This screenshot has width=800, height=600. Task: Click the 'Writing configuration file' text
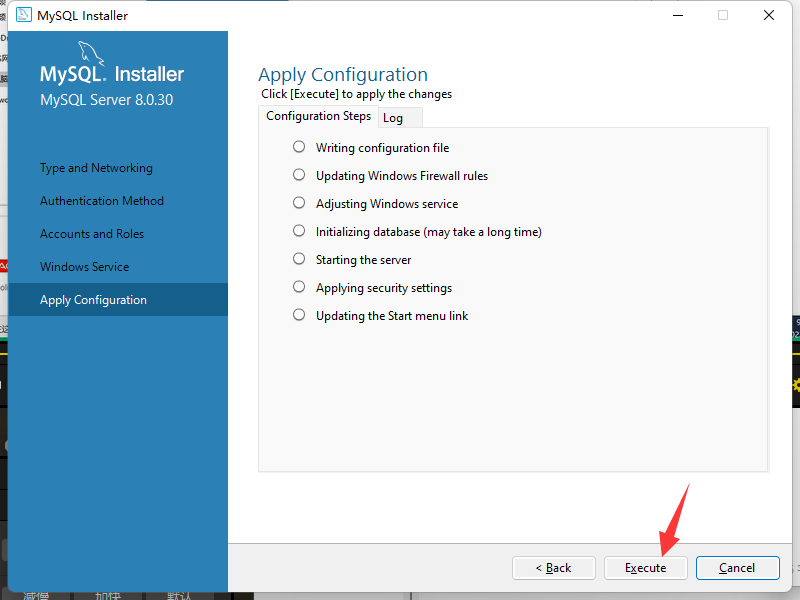point(383,148)
